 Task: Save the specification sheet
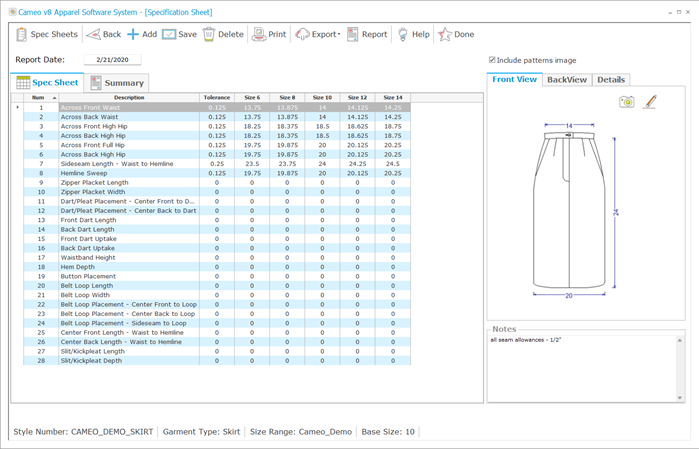[x=179, y=34]
